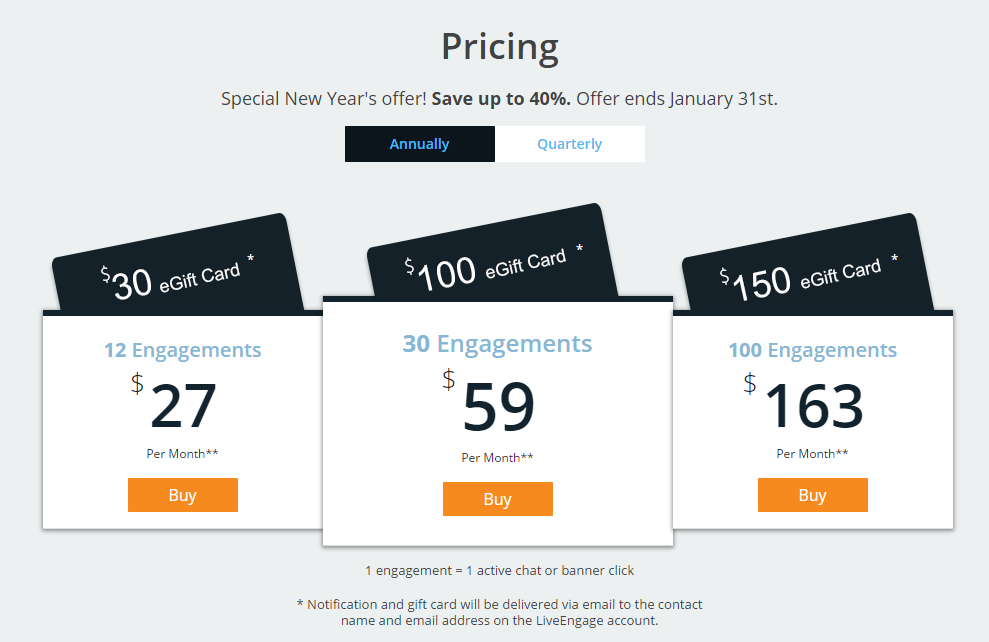
Task: Select the 30 Engagements heading
Action: tap(497, 344)
